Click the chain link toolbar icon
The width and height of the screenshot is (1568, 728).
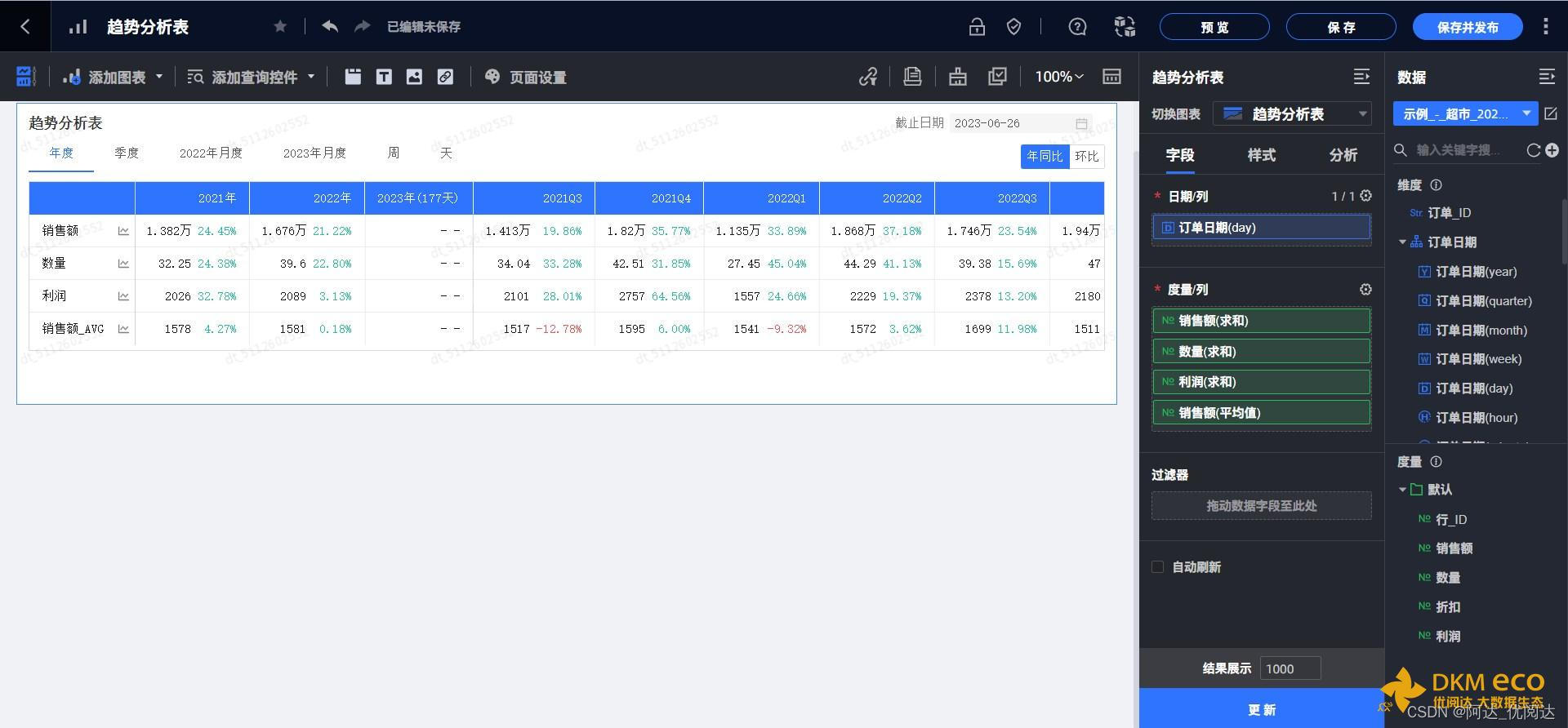coord(868,77)
